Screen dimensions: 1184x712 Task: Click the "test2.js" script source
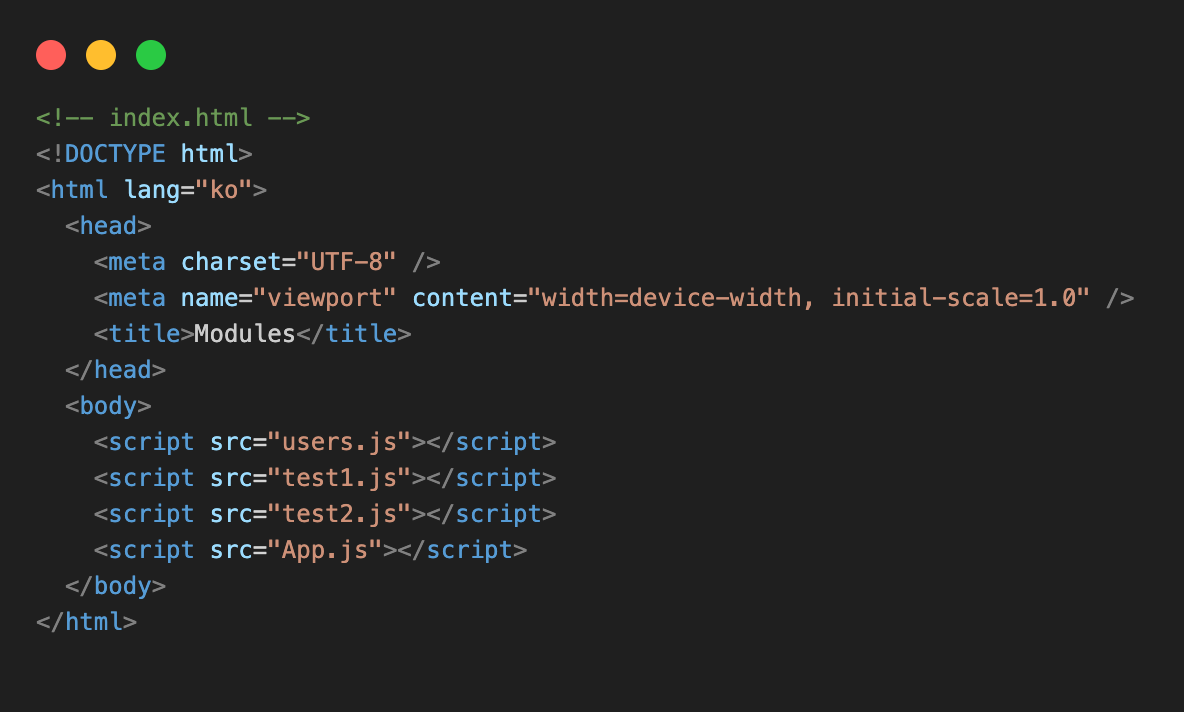click(339, 514)
